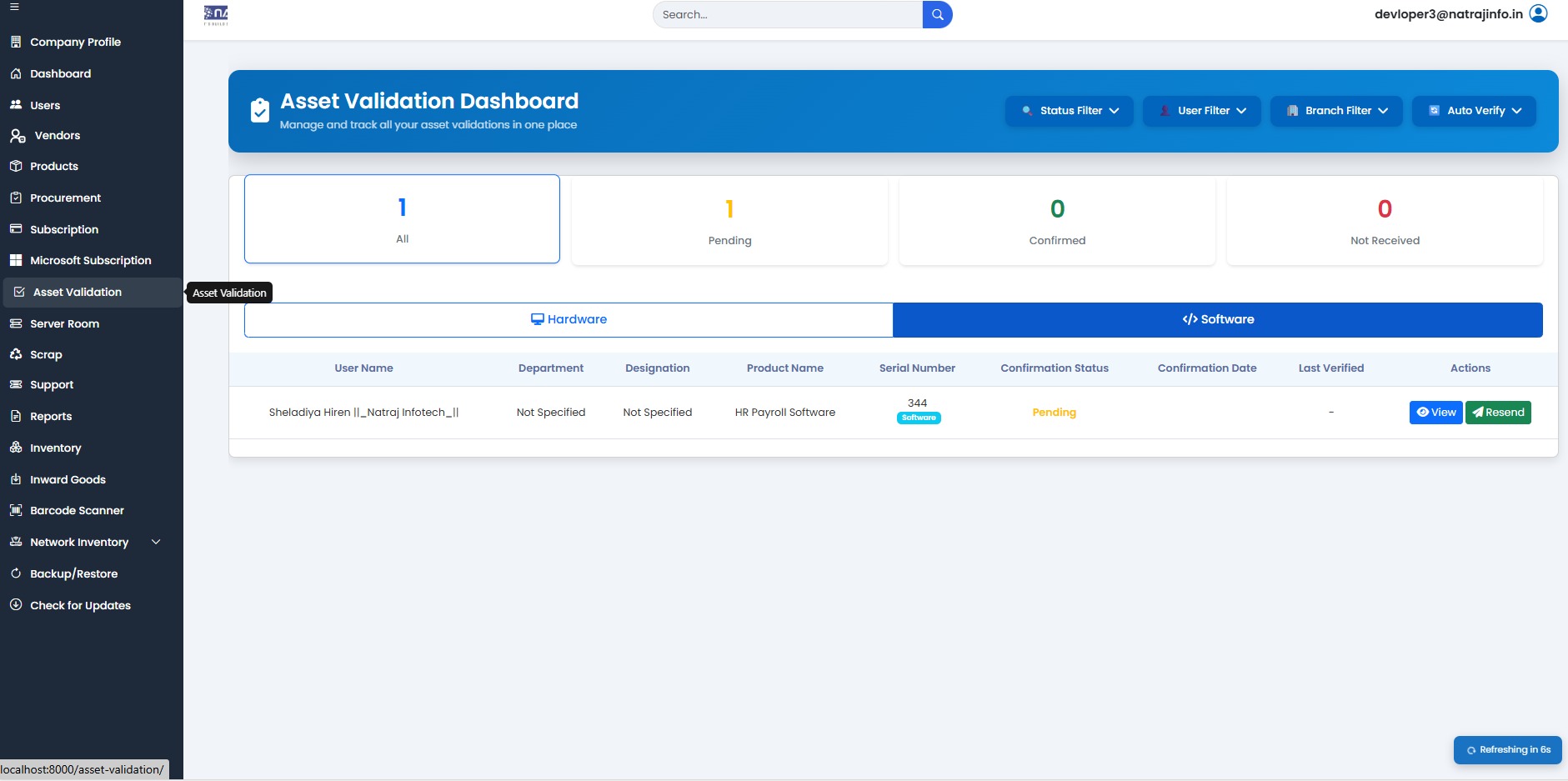Image resolution: width=1568 pixels, height=781 pixels.
Task: Open the Procurement menu link
Action: point(65,198)
